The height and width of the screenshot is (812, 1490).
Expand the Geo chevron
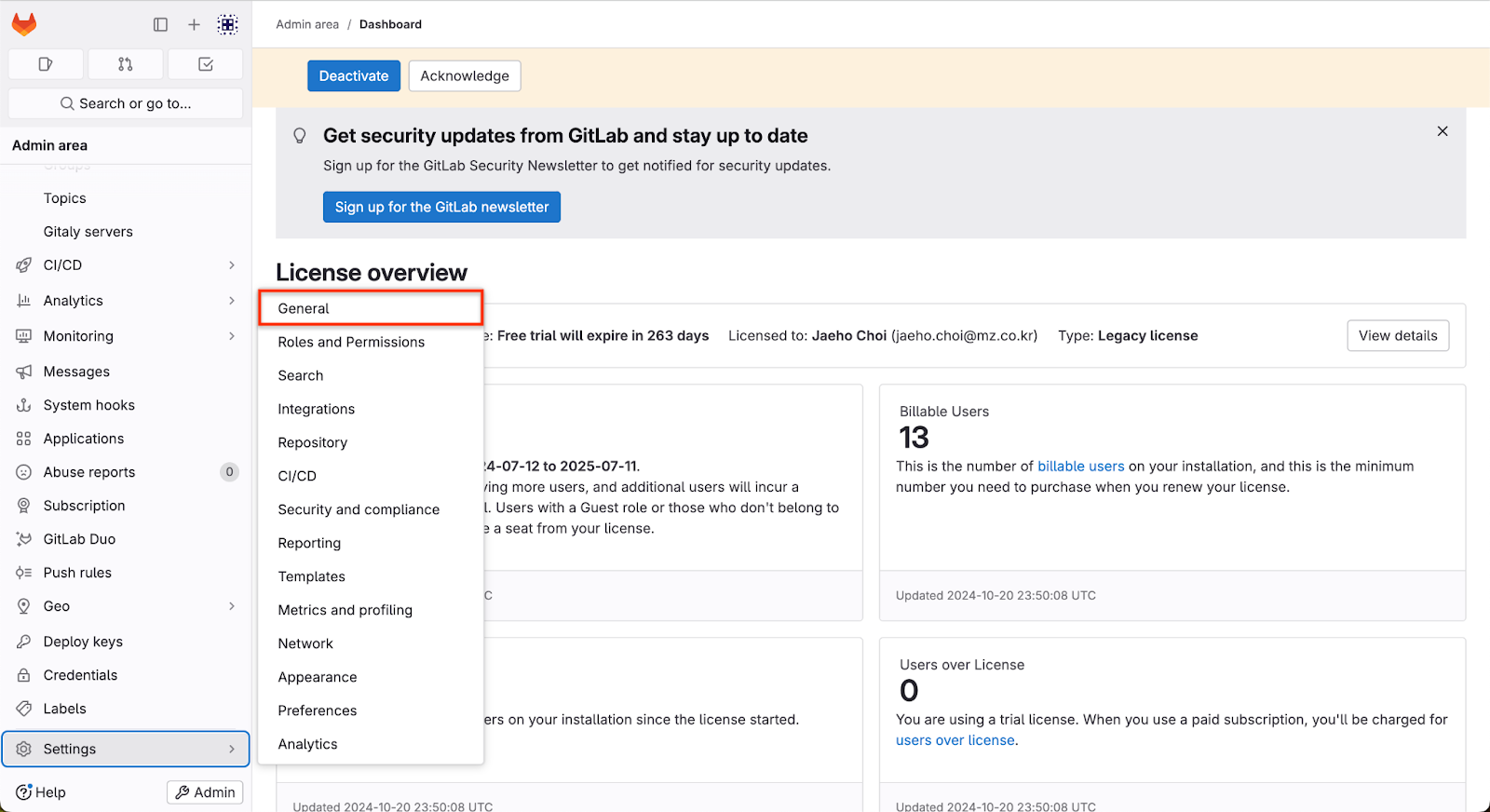232,606
